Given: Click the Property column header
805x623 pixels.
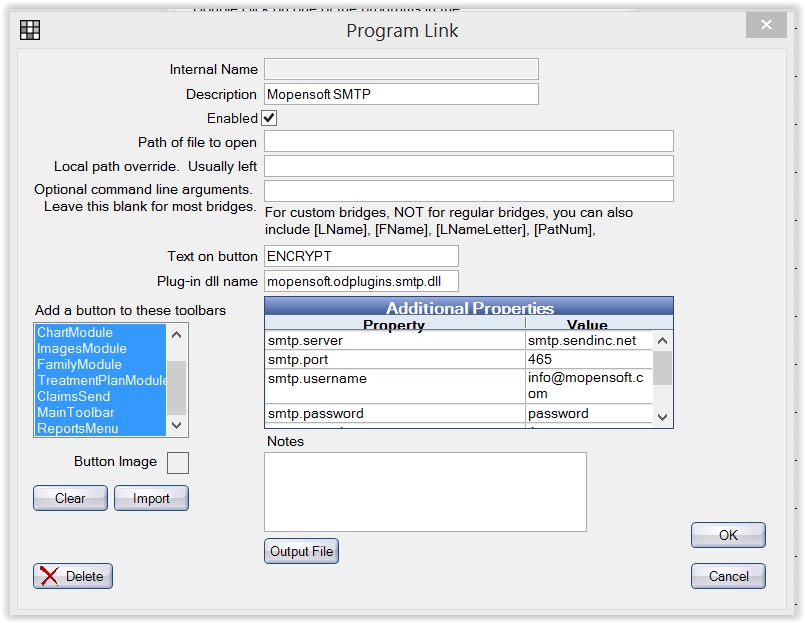Looking at the screenshot, I should coord(394,324).
